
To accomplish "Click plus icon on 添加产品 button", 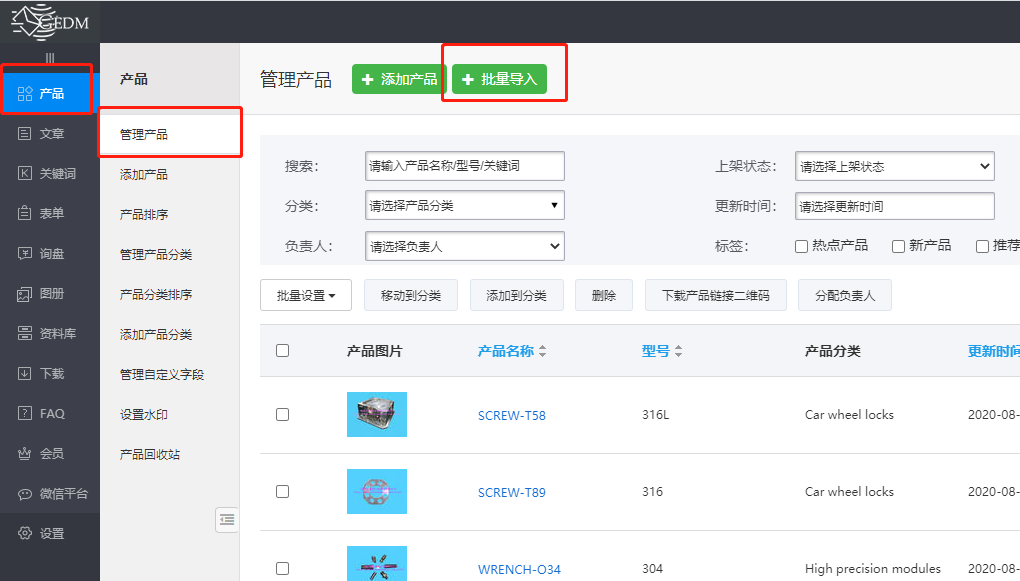I will point(368,79).
